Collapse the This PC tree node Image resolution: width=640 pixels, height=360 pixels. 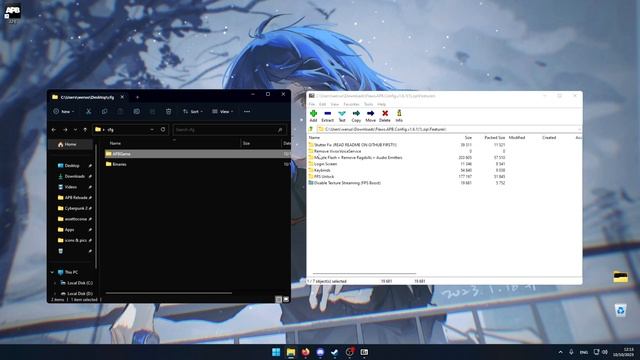tap(52, 272)
